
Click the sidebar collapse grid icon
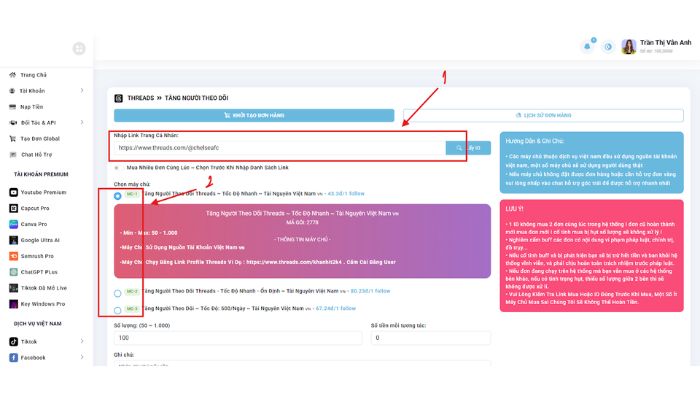pyautogui.click(x=79, y=48)
